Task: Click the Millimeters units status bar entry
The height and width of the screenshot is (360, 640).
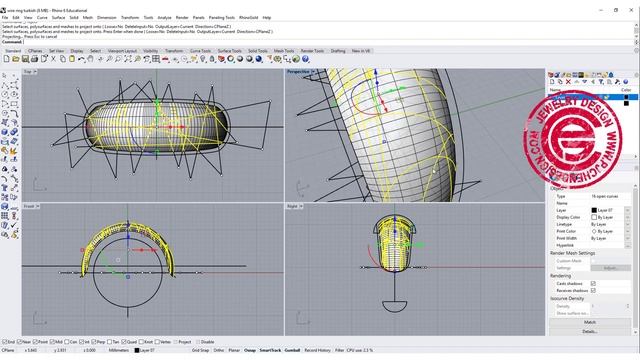Action: point(119,350)
